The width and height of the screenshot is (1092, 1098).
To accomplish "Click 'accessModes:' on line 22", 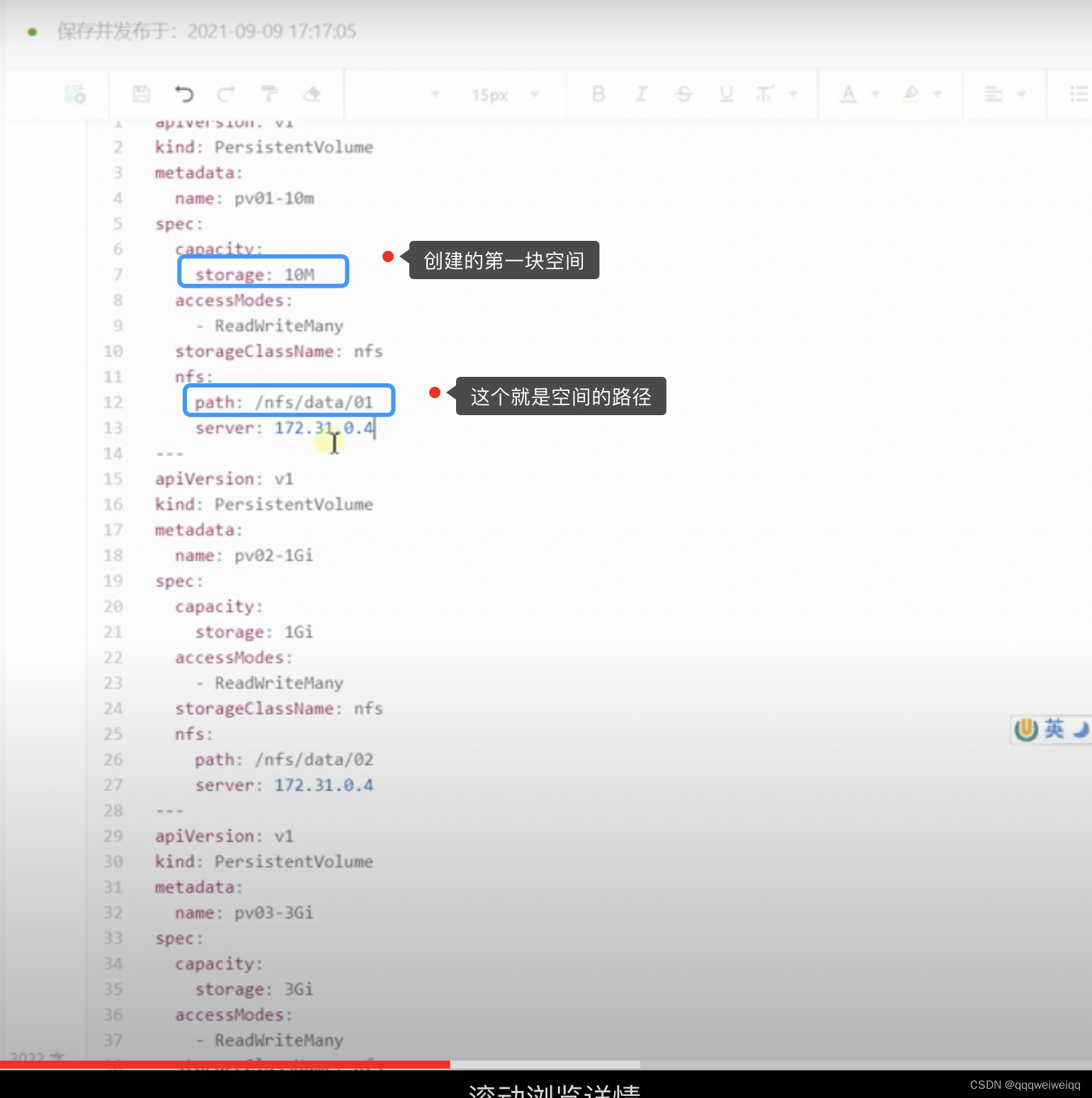I will tap(234, 657).
